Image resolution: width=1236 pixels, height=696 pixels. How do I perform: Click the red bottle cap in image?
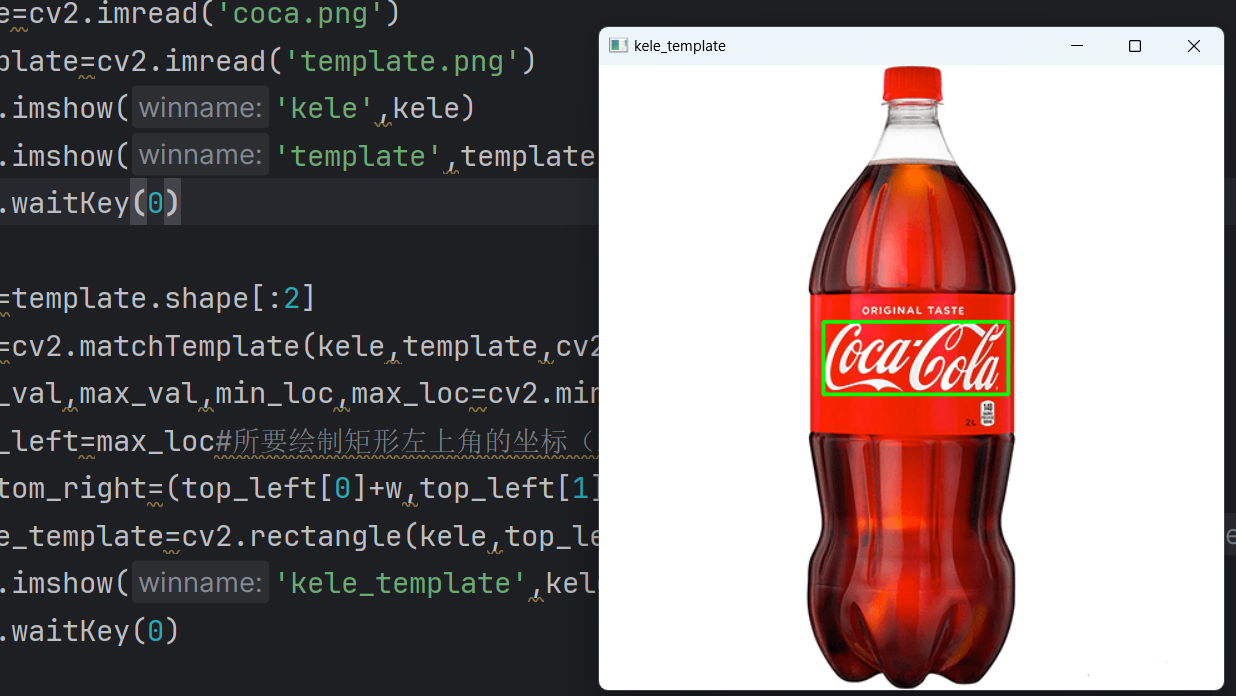[913, 84]
